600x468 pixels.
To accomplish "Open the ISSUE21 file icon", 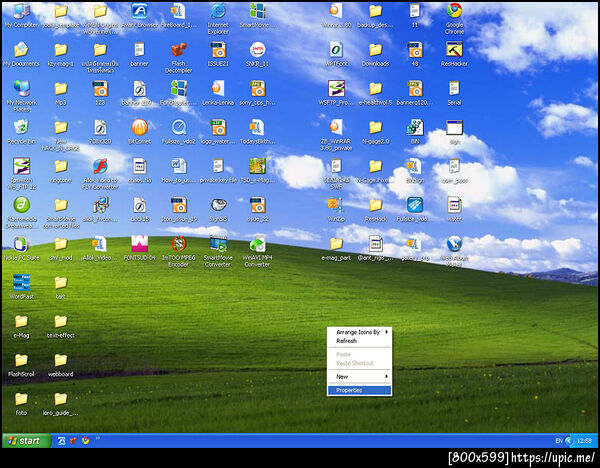I will (x=218, y=54).
